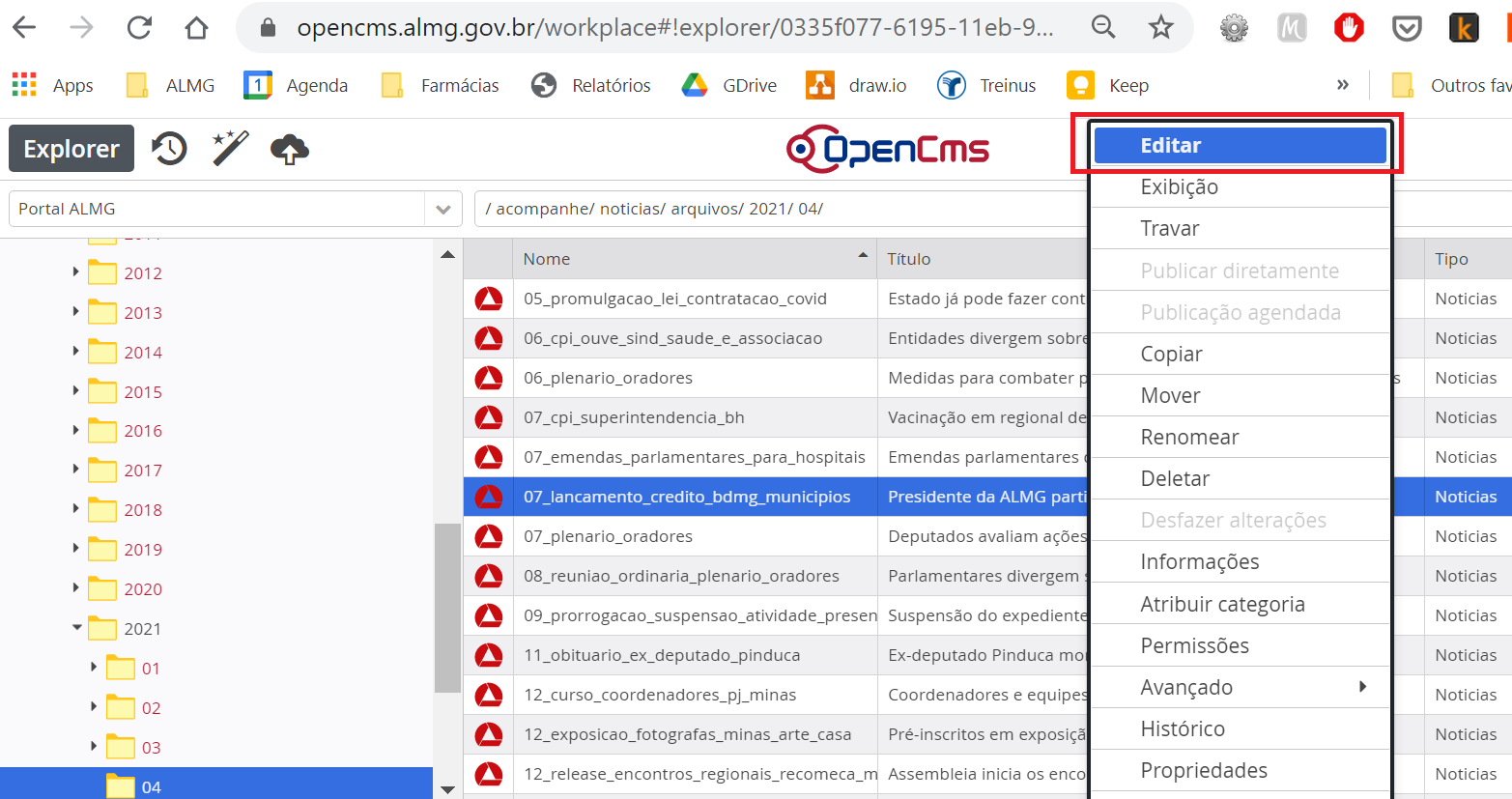Screen dimensions: 1512x799
Task: Collapse the 2021 folder
Action: [x=76, y=628]
